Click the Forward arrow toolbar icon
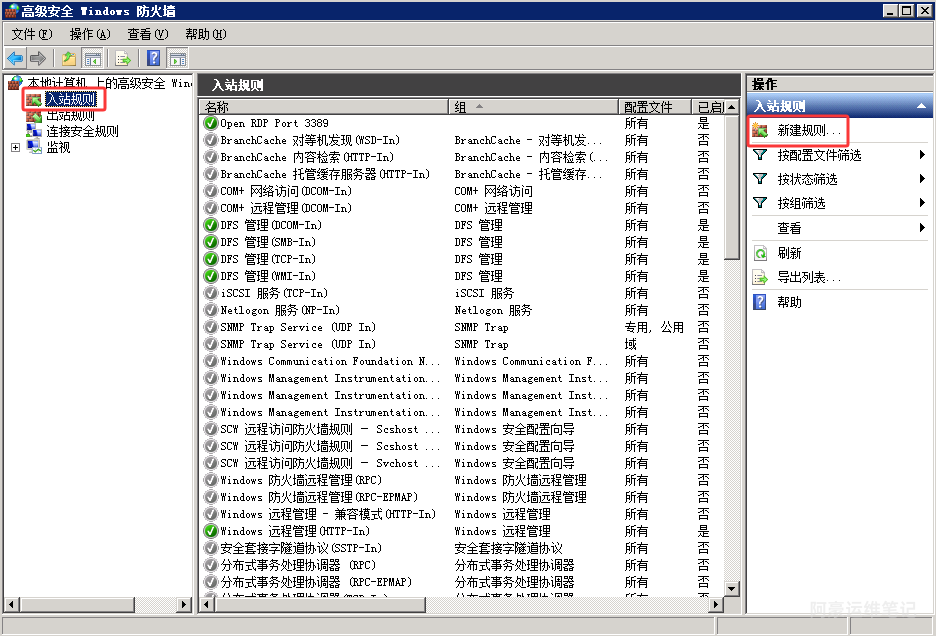This screenshot has height=636, width=936. [x=38, y=58]
